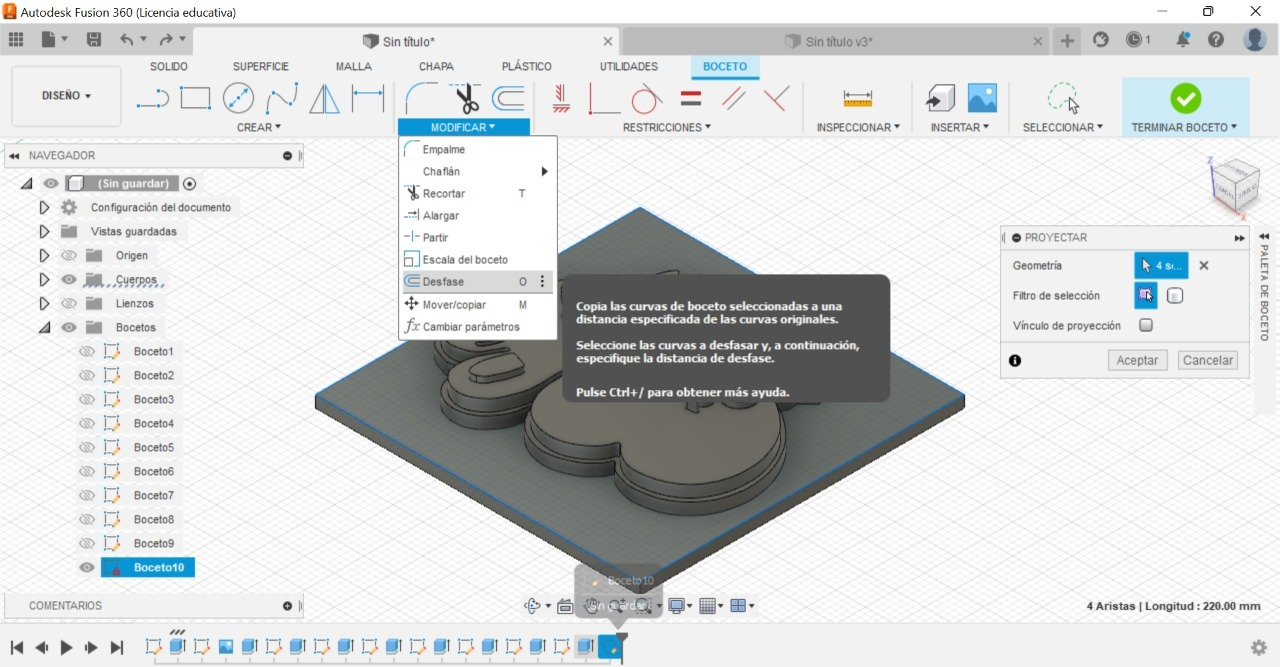1280x667 pixels.
Task: Apply the Coincident constraint icon
Action: (603, 98)
